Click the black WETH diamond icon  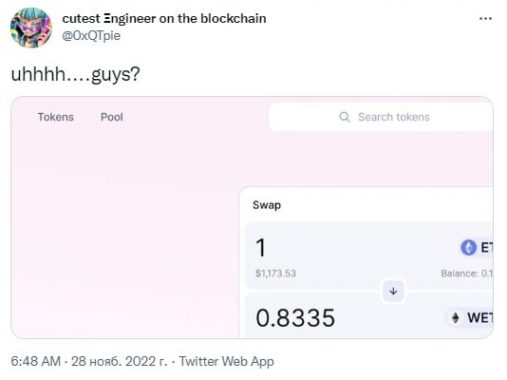click(455, 318)
